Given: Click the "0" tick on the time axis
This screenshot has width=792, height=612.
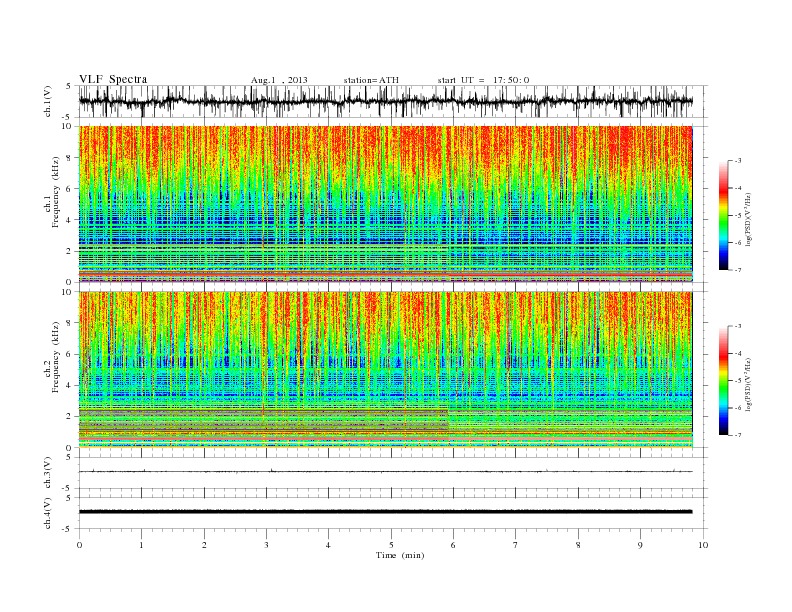Looking at the screenshot, I should point(79,545).
